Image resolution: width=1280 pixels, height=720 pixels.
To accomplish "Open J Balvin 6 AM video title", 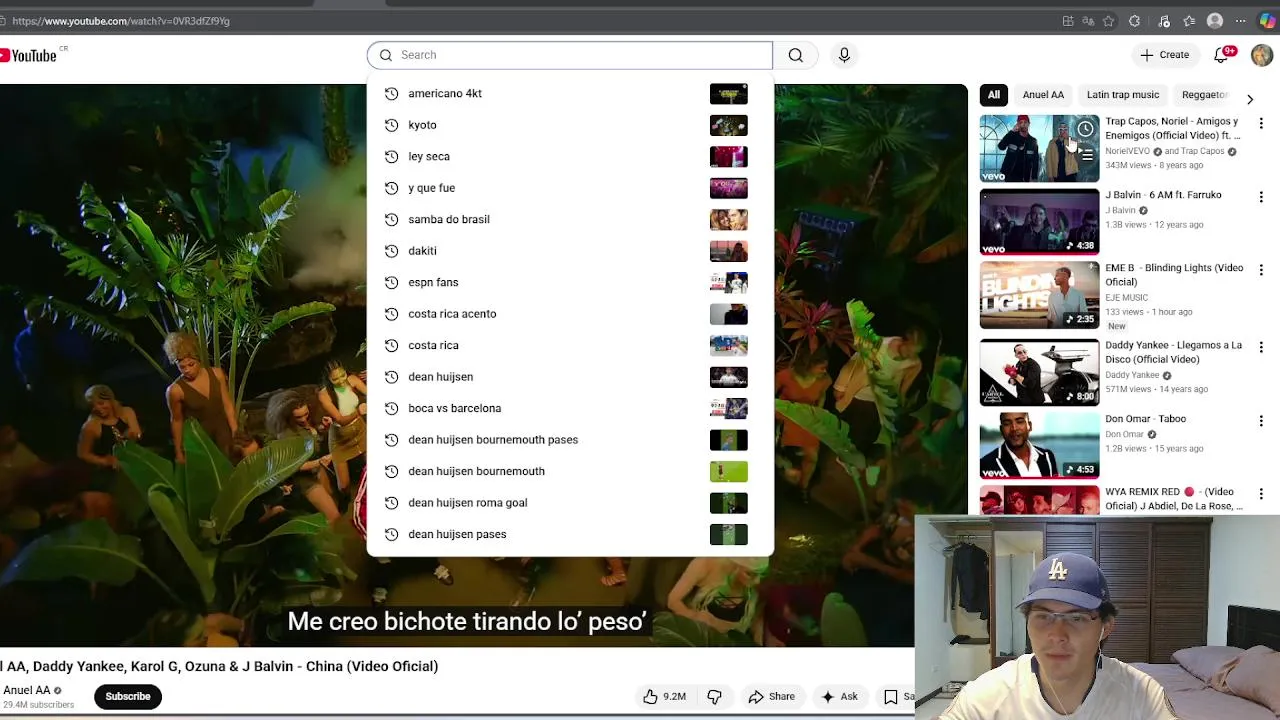I will coord(1163,195).
